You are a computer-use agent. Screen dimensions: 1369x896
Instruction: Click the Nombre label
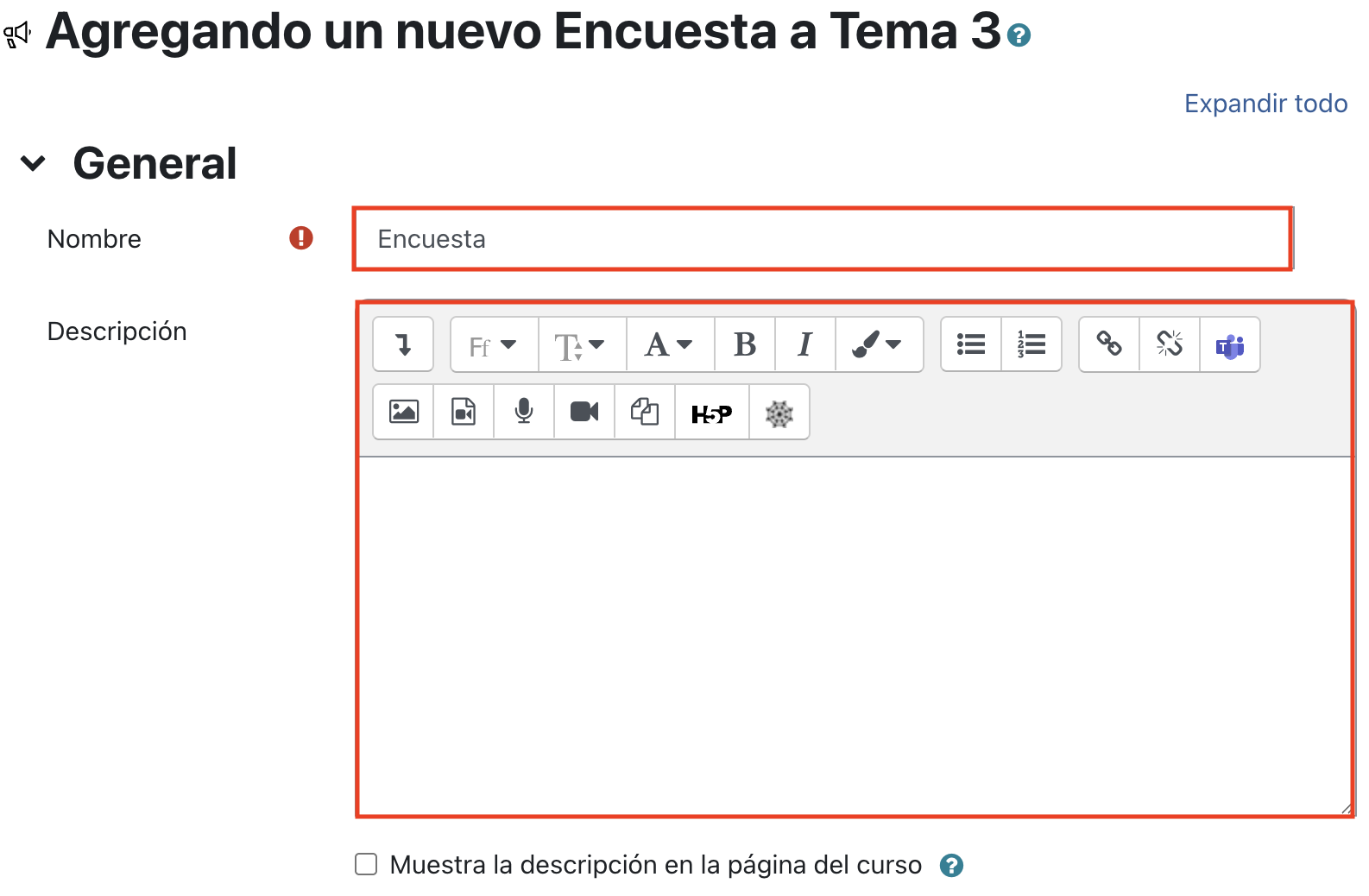[94, 239]
